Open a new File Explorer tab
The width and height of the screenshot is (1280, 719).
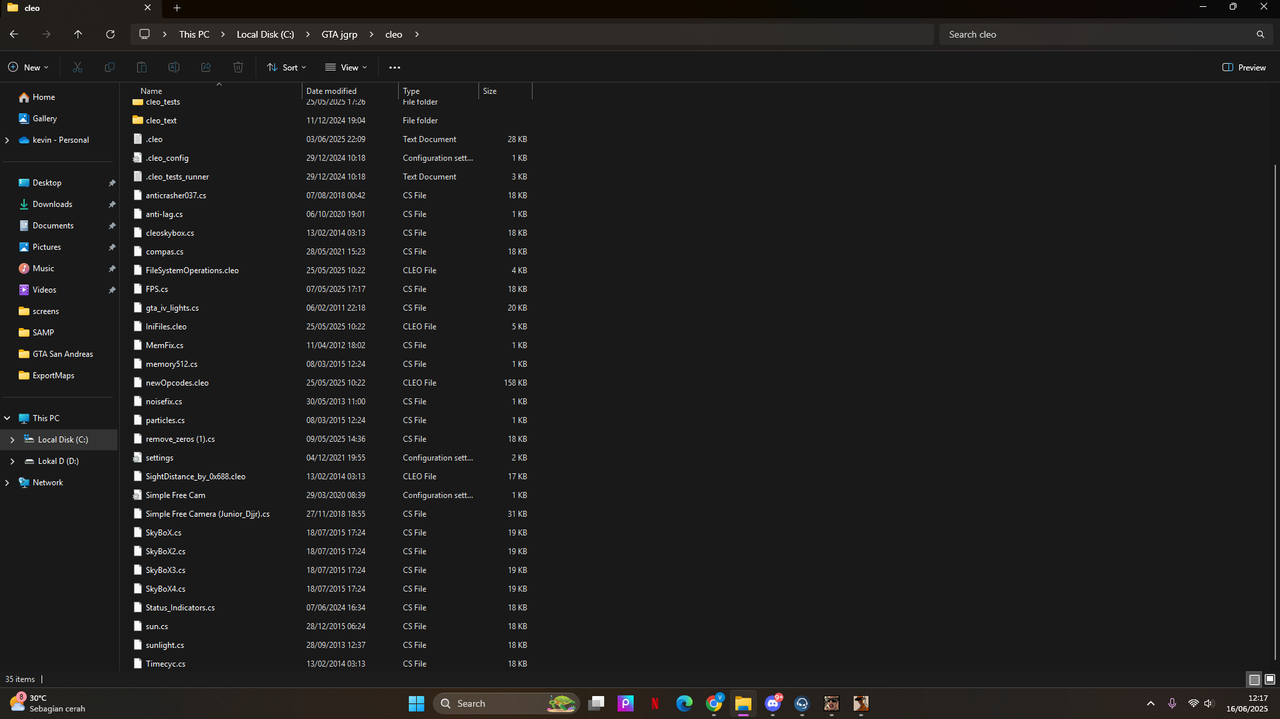coord(177,7)
